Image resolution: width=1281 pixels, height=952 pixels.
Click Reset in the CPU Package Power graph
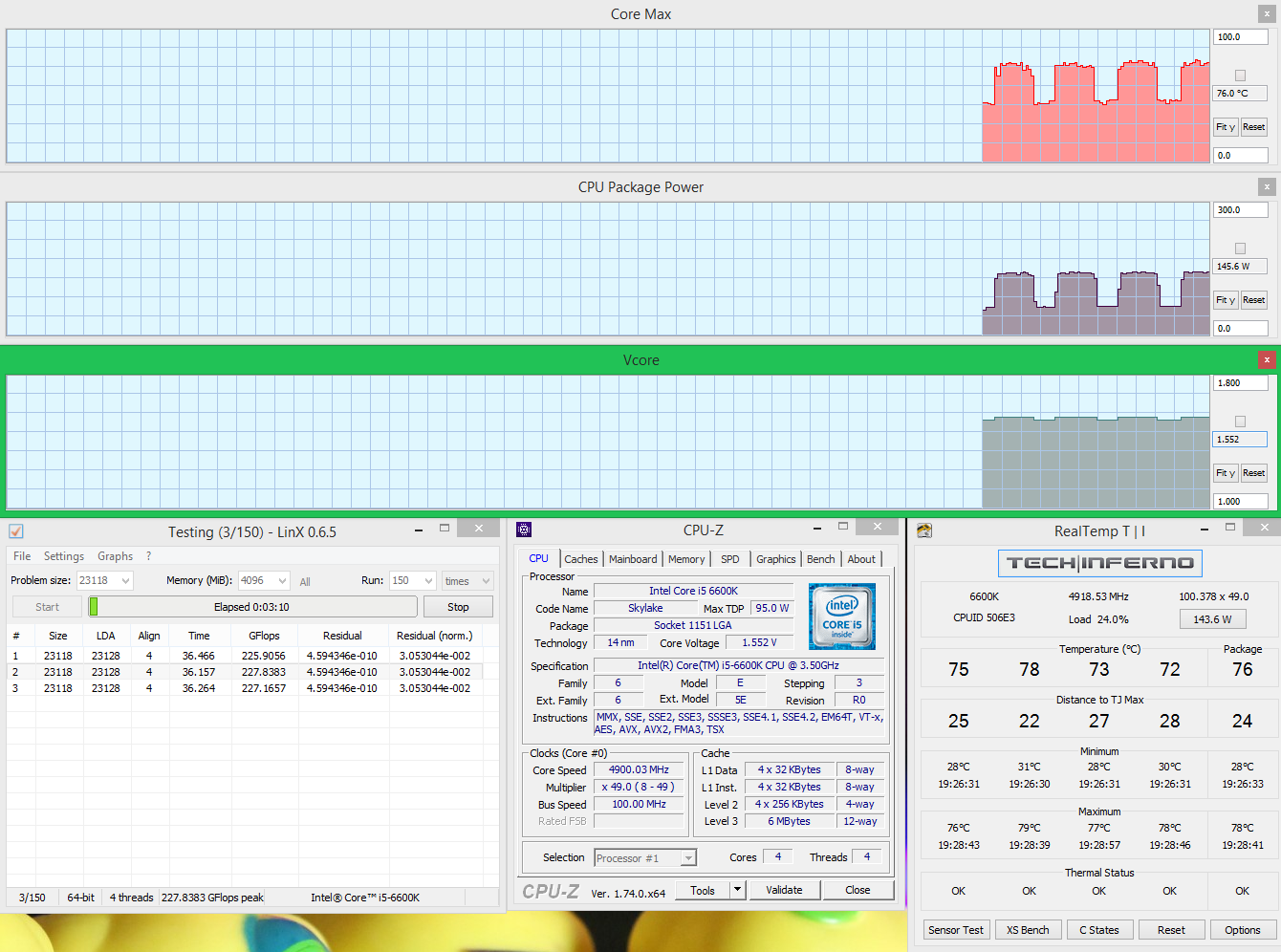[x=1253, y=300]
